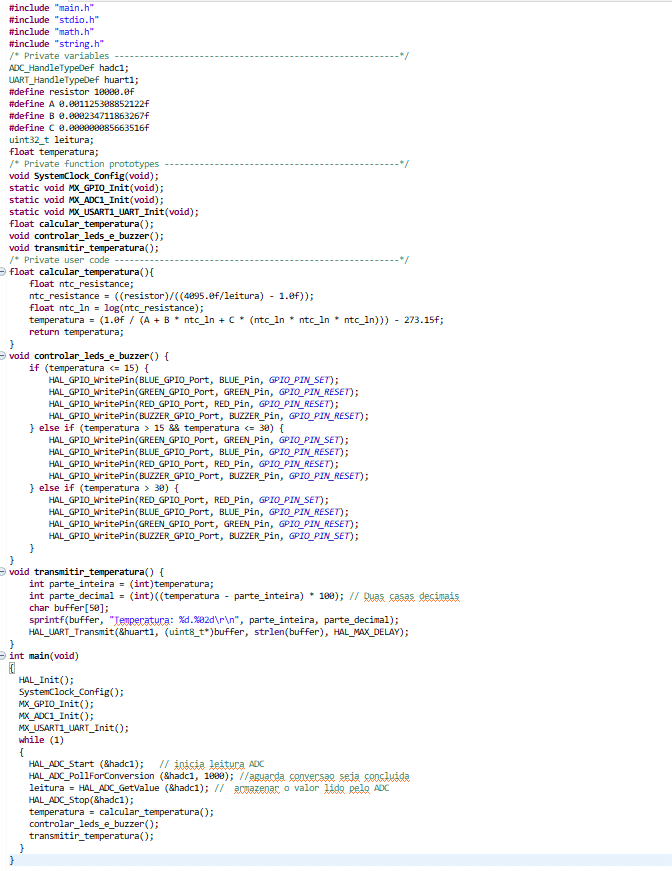
Task: Click the #include "main.h" line
Action: click(x=54, y=8)
